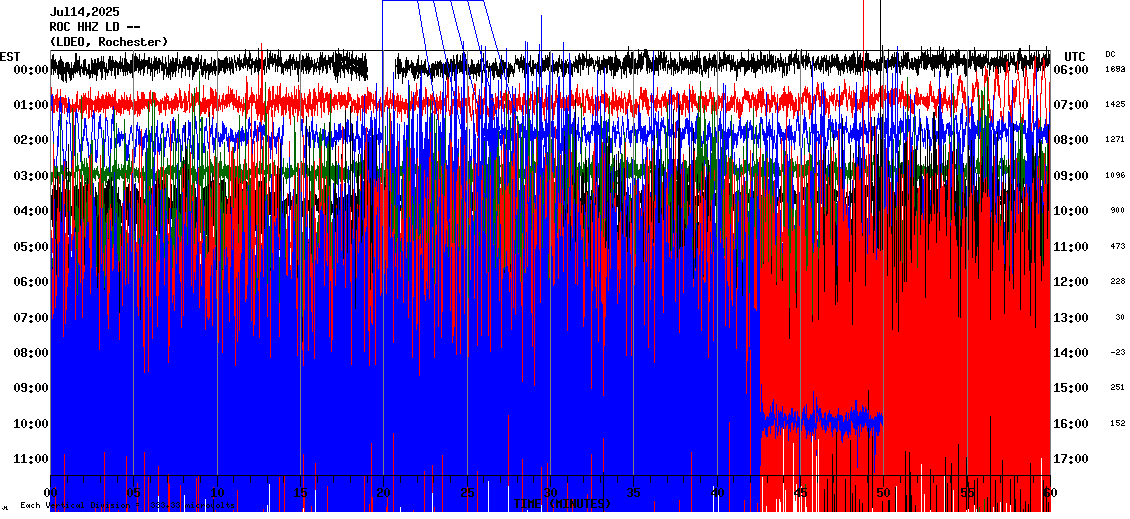Pick the 07:00 EST row label

(x=32, y=318)
